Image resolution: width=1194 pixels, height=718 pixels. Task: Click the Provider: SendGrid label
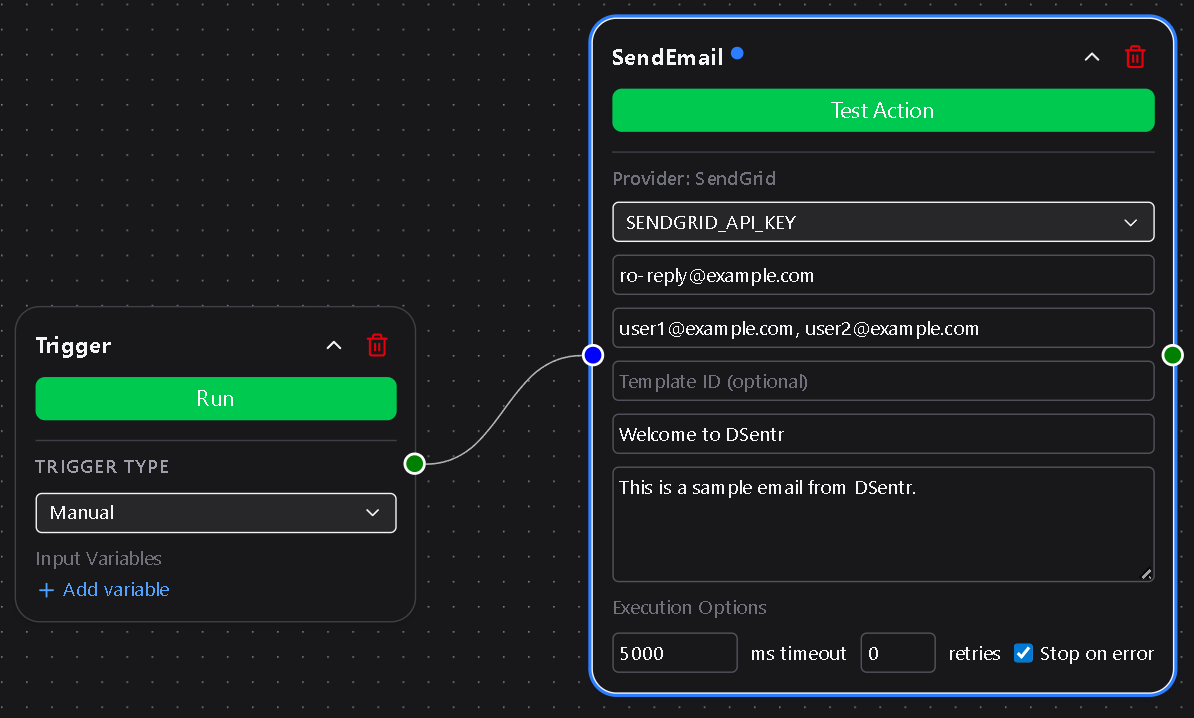pyautogui.click(x=694, y=178)
